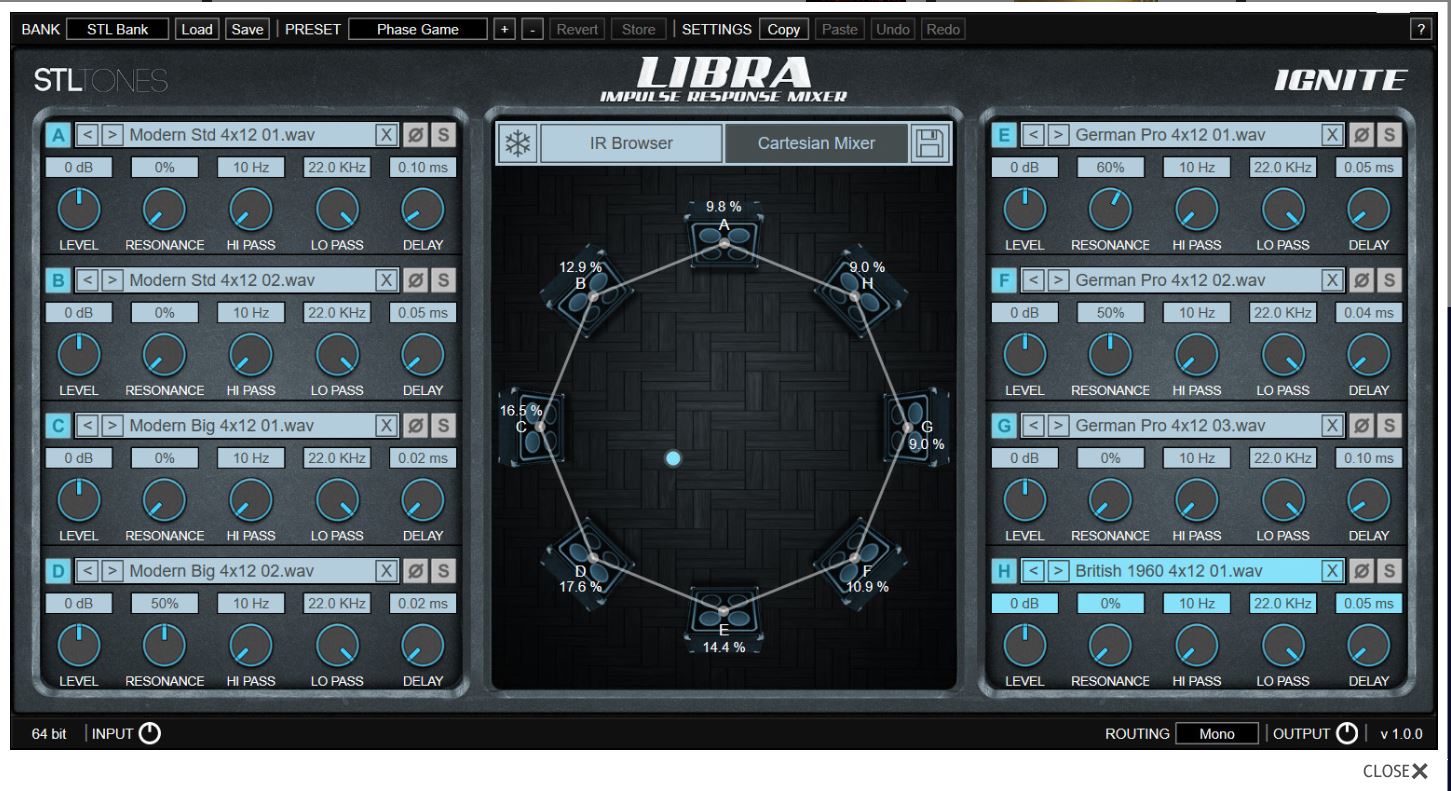Viewport: 1451px width, 791px height.
Task: Click the help question mark button
Action: point(1419,29)
